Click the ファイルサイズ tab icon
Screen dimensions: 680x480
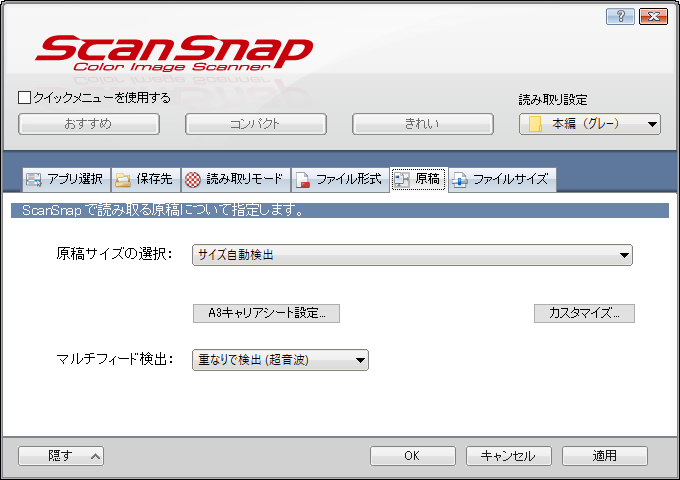coord(460,180)
